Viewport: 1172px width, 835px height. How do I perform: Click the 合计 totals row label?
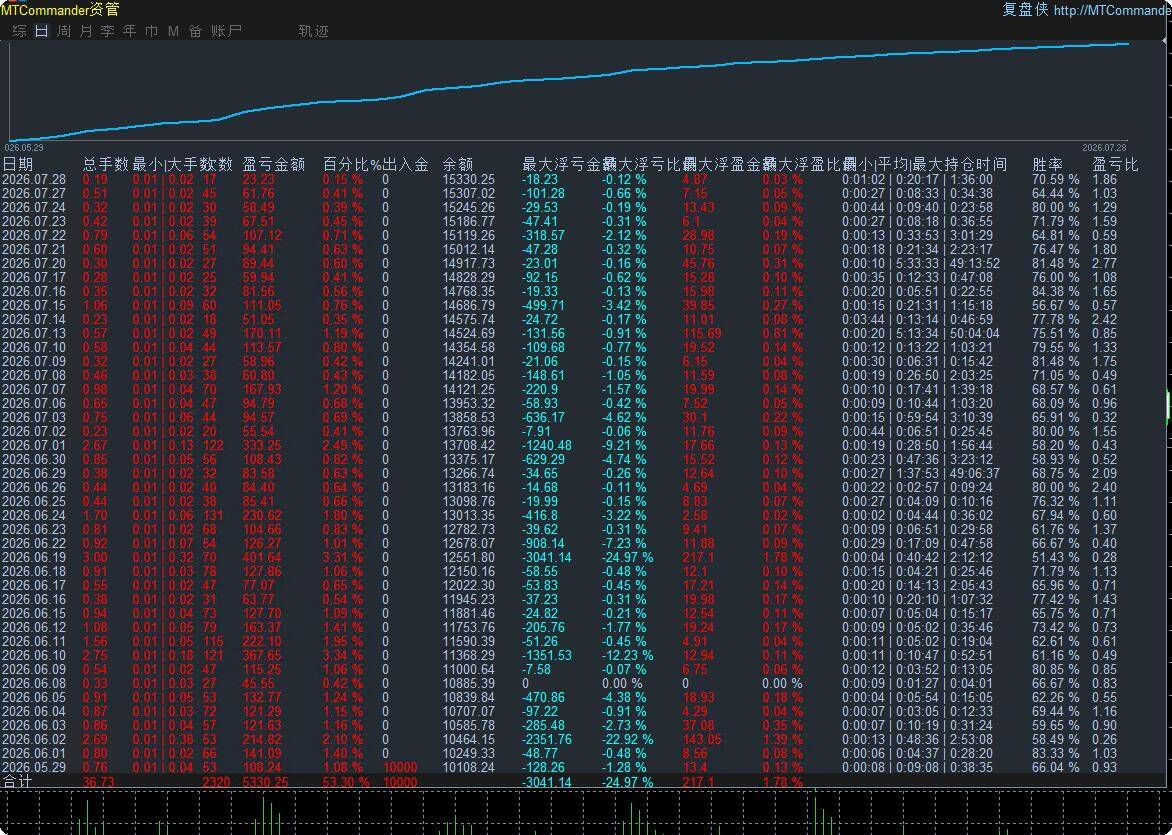coord(17,781)
